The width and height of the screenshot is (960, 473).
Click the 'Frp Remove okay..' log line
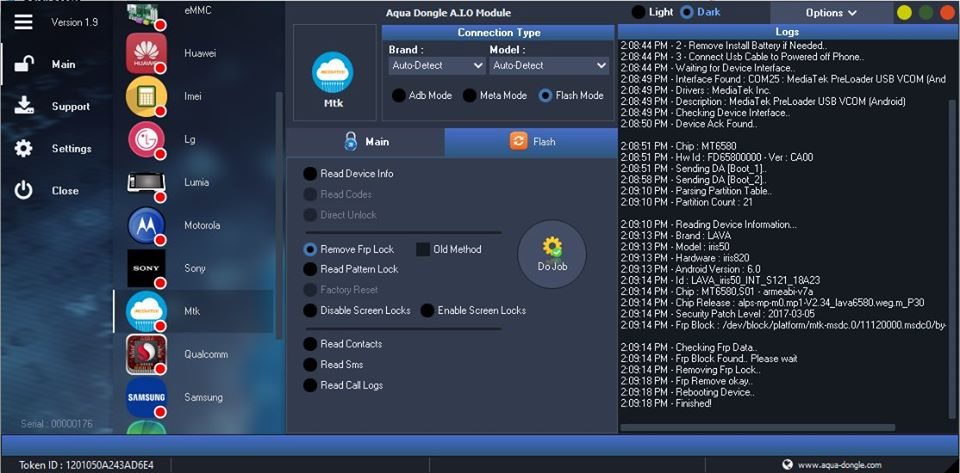tap(686, 381)
